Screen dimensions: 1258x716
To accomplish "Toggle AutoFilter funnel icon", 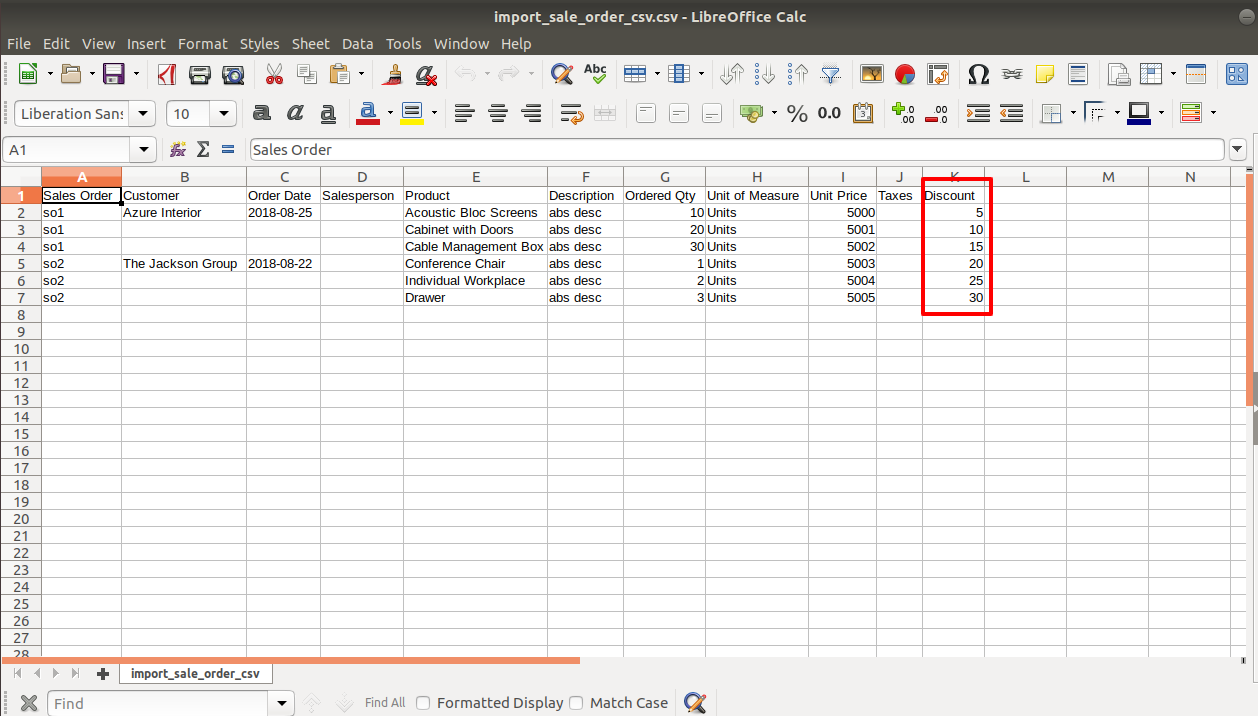I will click(x=831, y=74).
